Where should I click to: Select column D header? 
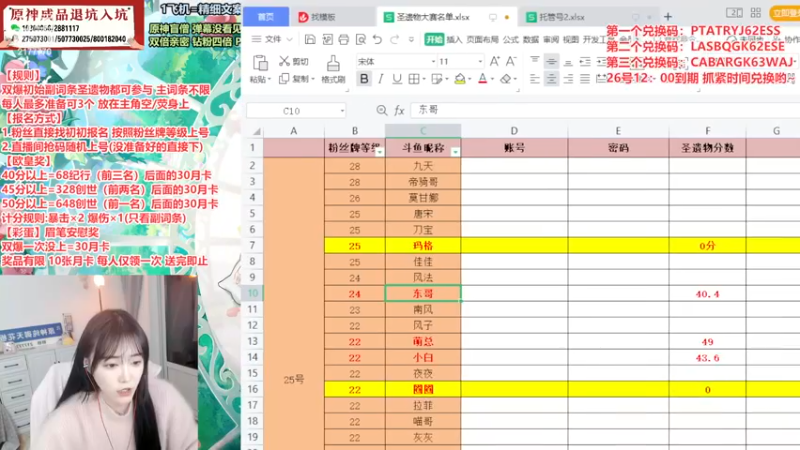click(x=514, y=131)
